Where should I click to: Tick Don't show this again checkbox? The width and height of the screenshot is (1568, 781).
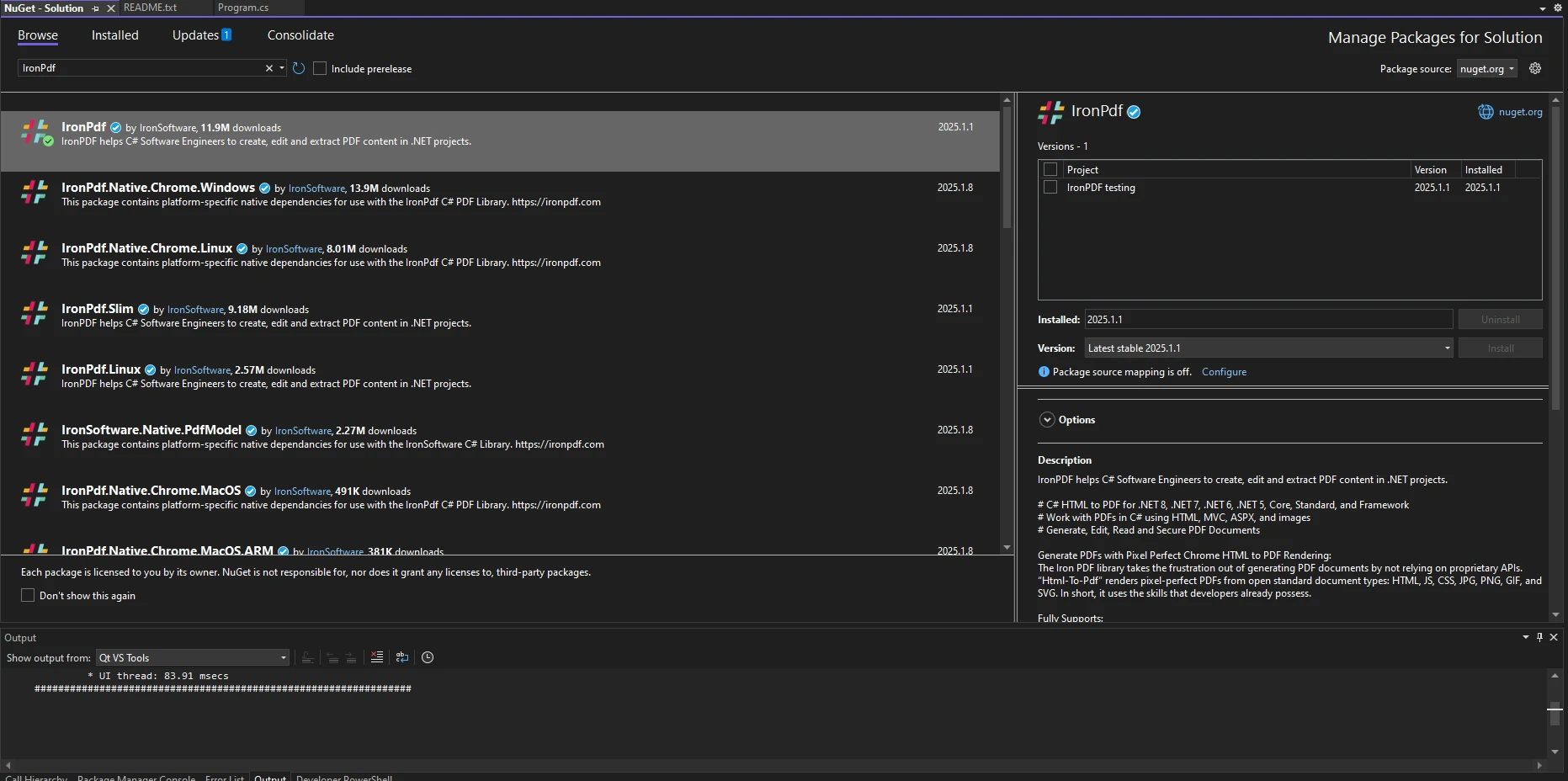click(28, 595)
